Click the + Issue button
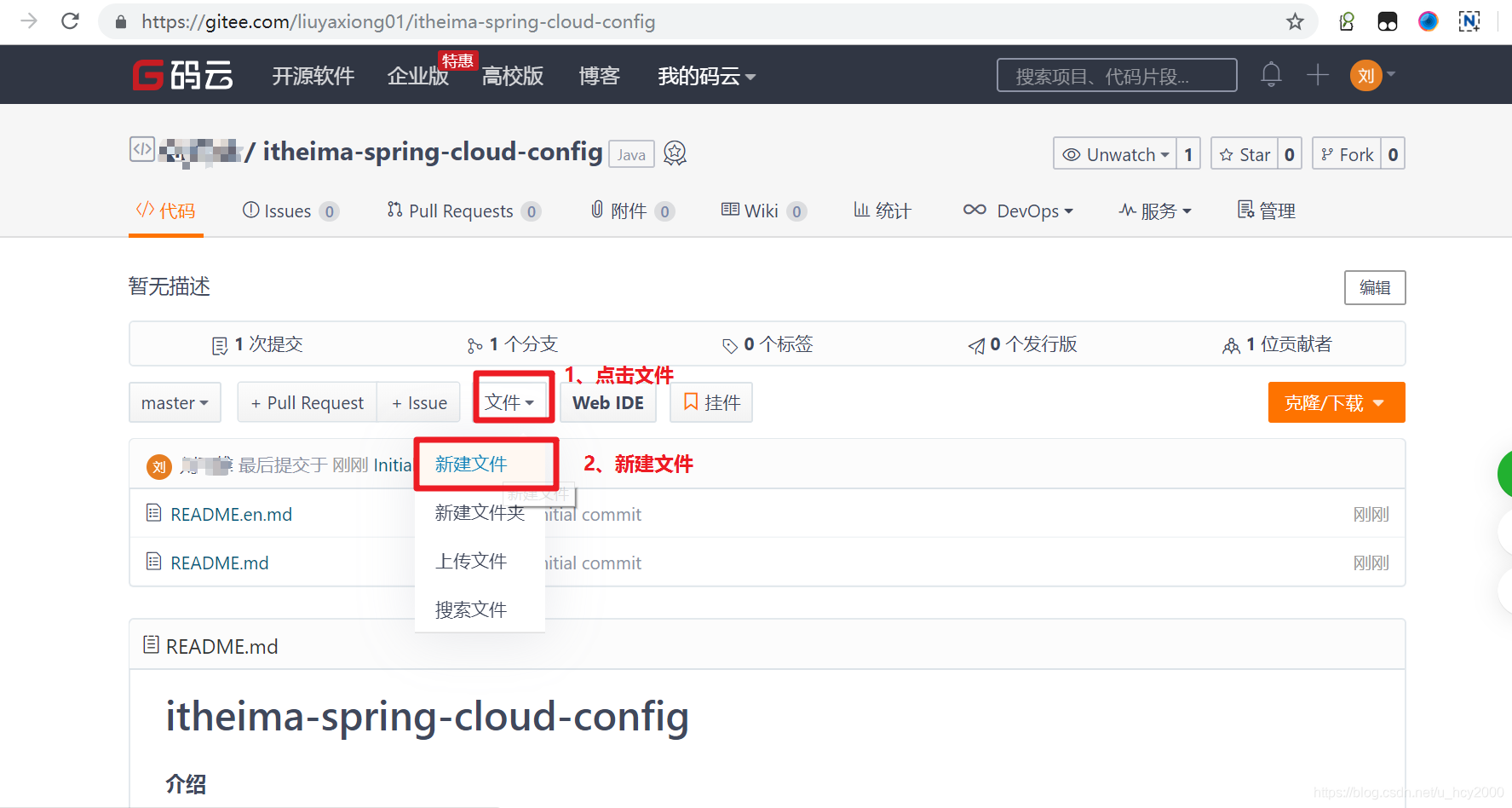Screen dimensions: 1512x808 click(x=419, y=402)
